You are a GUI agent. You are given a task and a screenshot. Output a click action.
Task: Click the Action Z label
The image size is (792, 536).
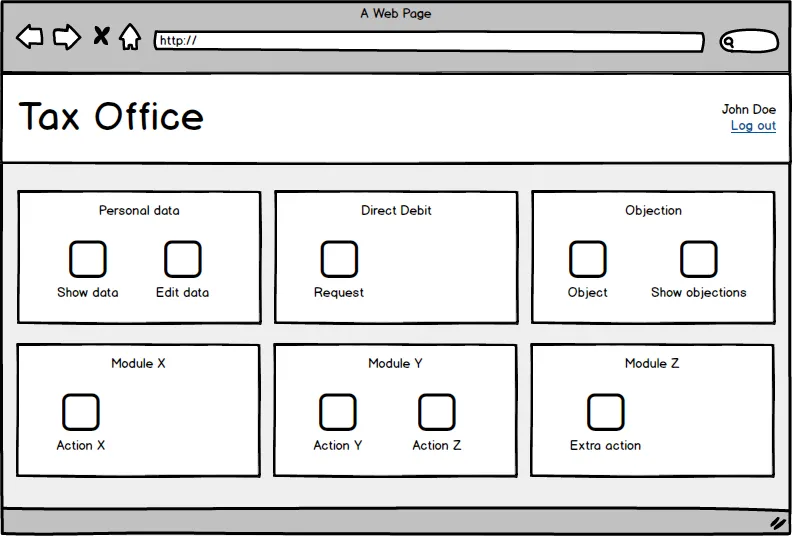tap(437, 446)
